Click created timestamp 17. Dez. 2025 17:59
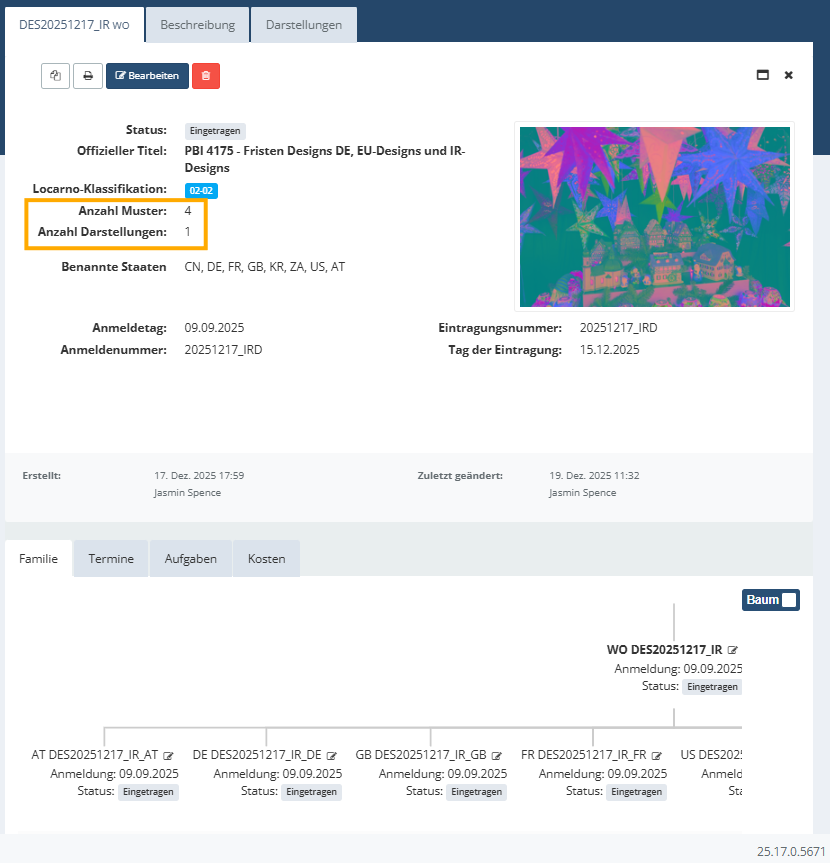The image size is (830, 863). pyautogui.click(x=199, y=476)
